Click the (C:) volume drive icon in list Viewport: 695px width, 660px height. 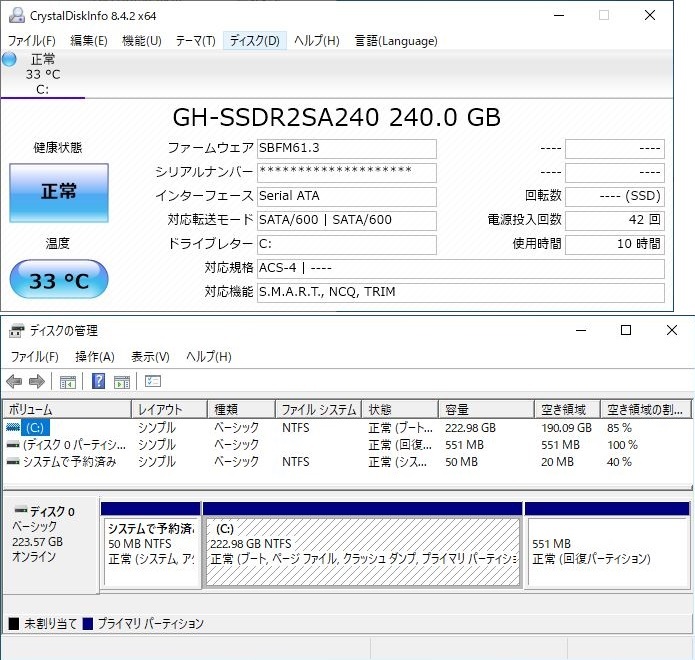pyautogui.click(x=13, y=427)
